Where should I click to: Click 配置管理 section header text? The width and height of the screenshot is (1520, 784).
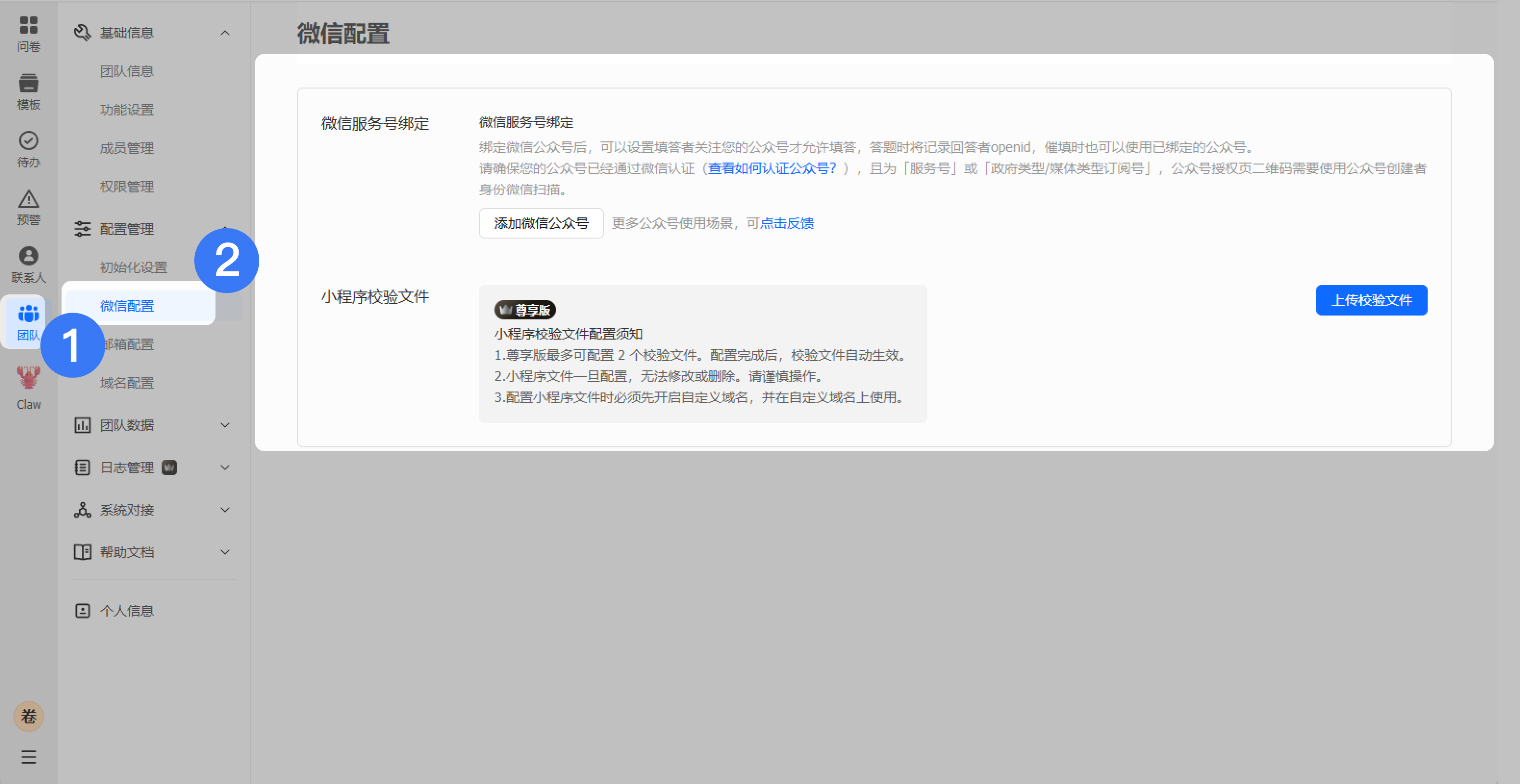(127, 229)
